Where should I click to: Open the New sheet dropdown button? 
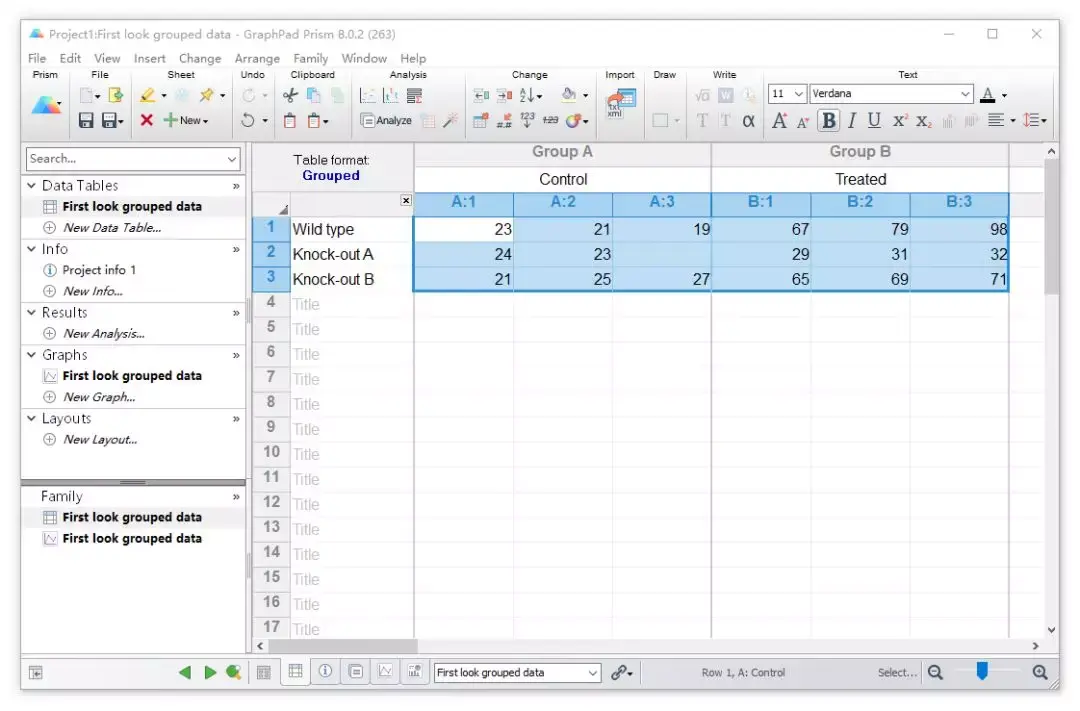pyautogui.click(x=186, y=121)
